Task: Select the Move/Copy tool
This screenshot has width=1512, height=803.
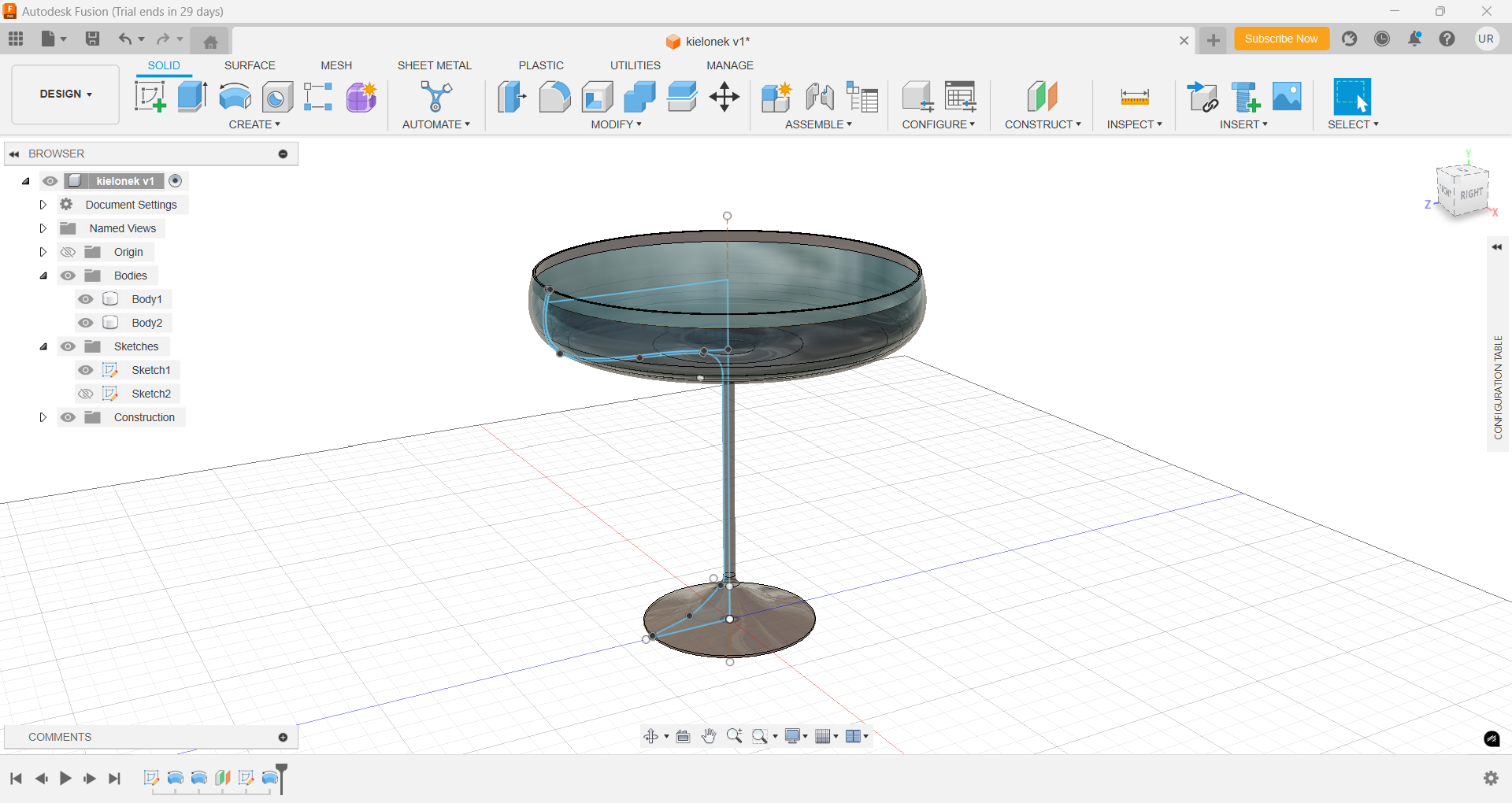Action: coord(724,97)
